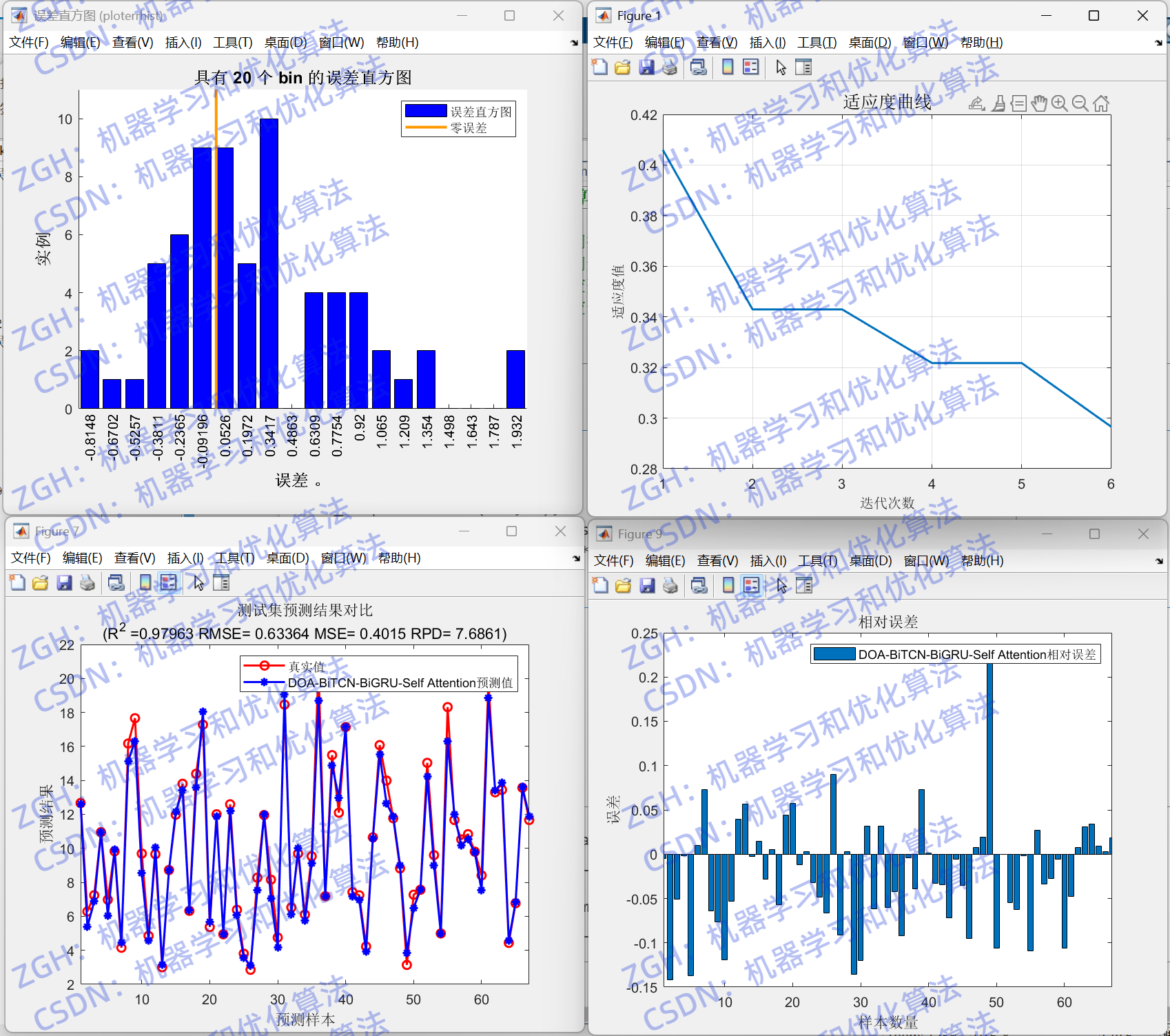Viewport: 1170px width, 1036px height.
Task: Click the Print Figure icon in Figure 7
Action: click(x=88, y=582)
